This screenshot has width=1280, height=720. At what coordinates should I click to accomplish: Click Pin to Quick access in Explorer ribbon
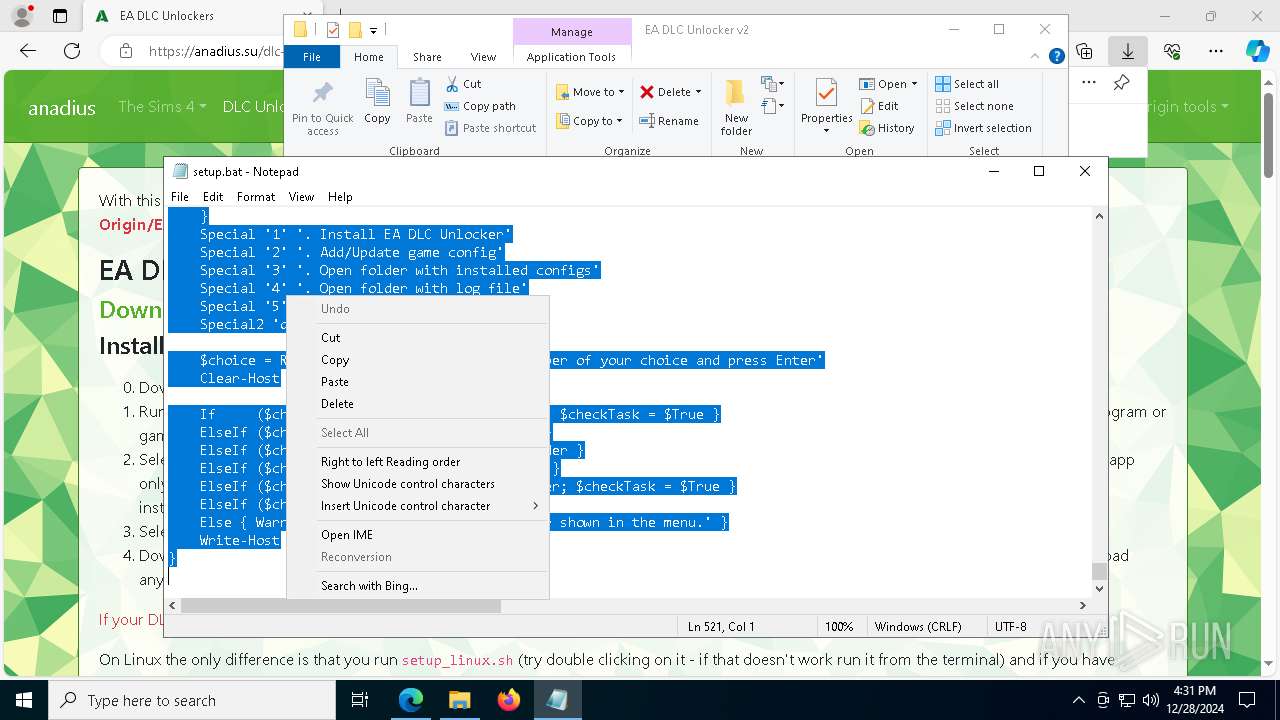322,108
